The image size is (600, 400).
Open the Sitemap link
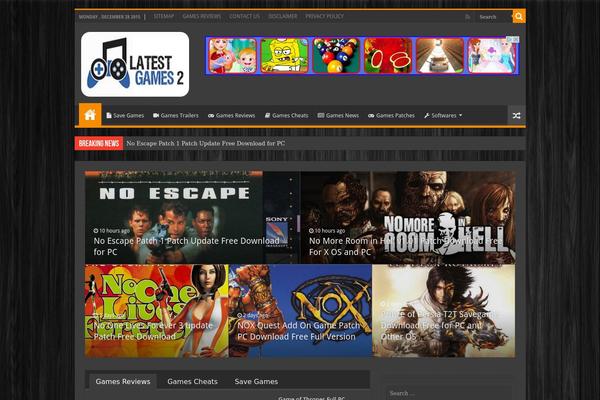tap(164, 16)
